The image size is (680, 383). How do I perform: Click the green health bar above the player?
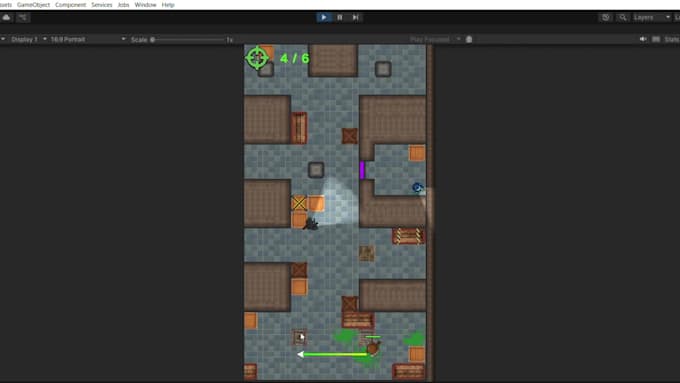pos(373,337)
